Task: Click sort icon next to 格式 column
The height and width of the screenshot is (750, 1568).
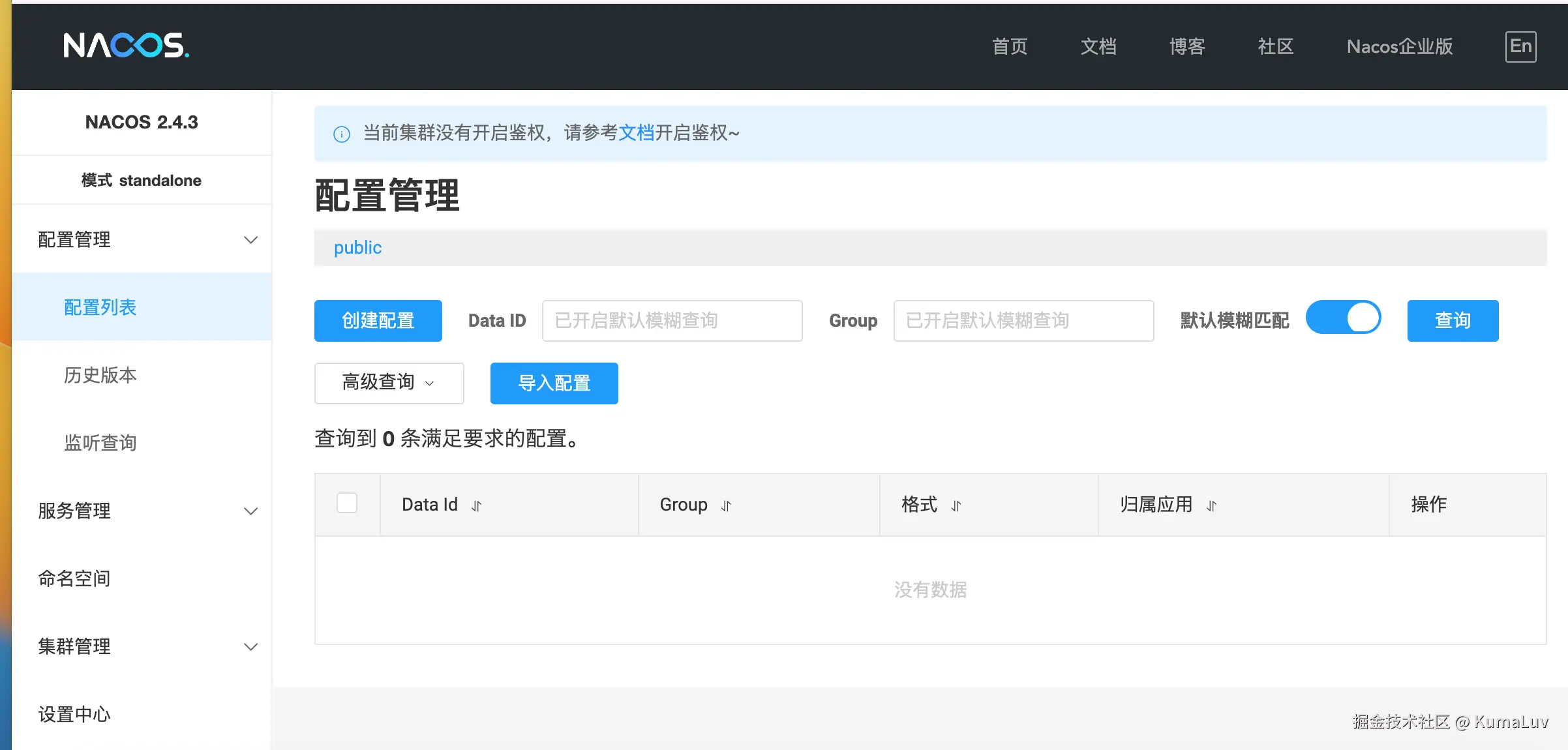Action: click(x=956, y=505)
